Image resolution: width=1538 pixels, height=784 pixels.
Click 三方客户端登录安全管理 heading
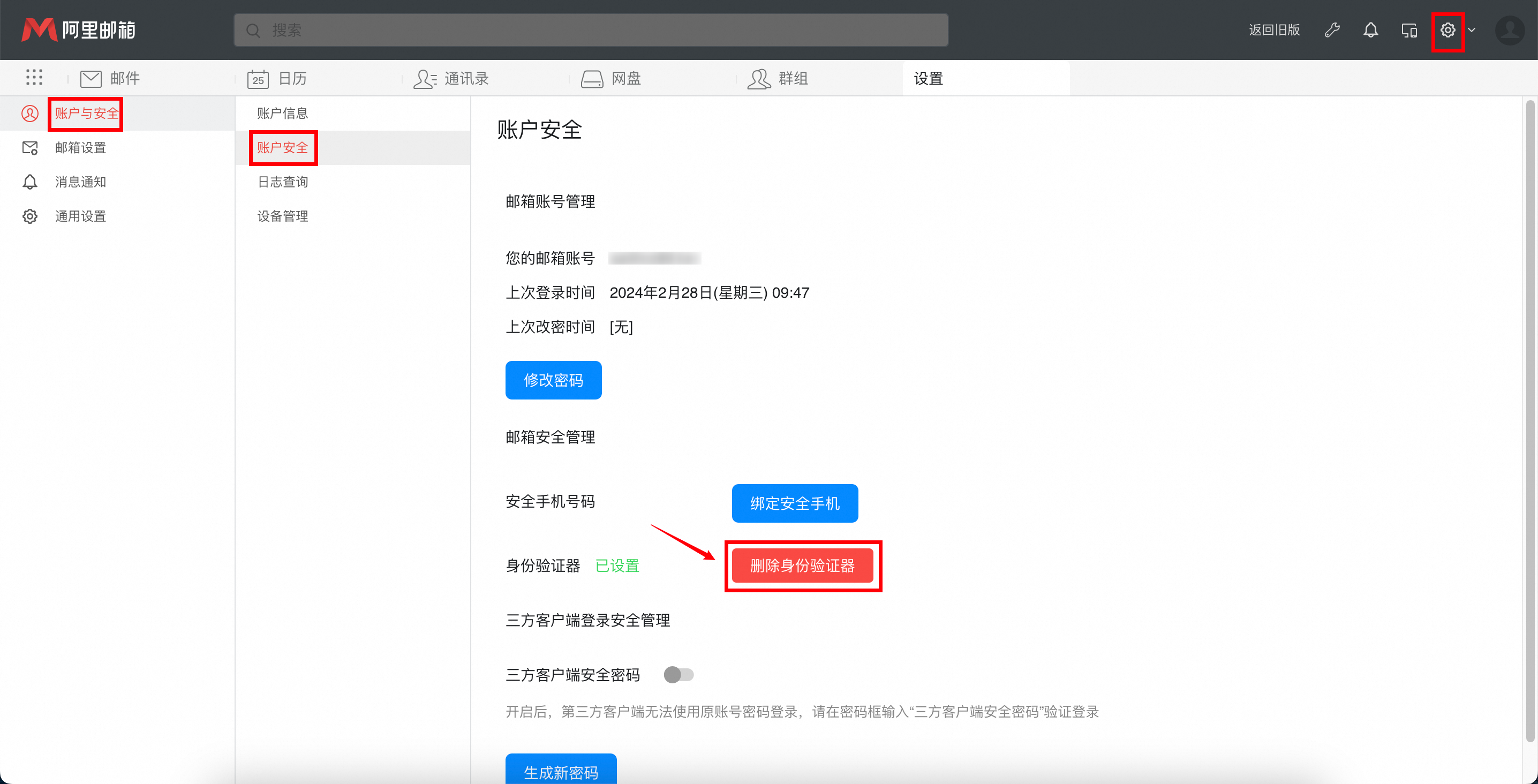coord(588,620)
